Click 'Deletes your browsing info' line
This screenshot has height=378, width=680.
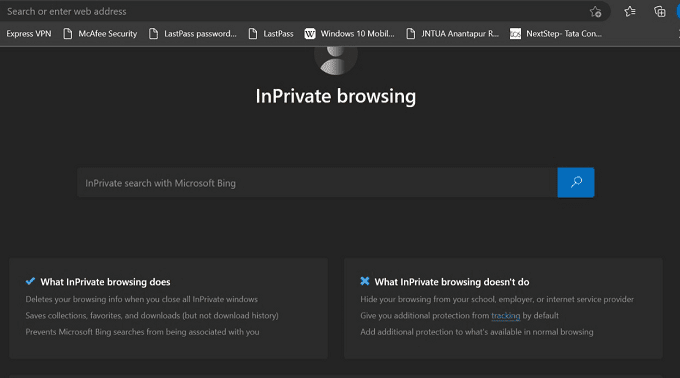pos(141,300)
